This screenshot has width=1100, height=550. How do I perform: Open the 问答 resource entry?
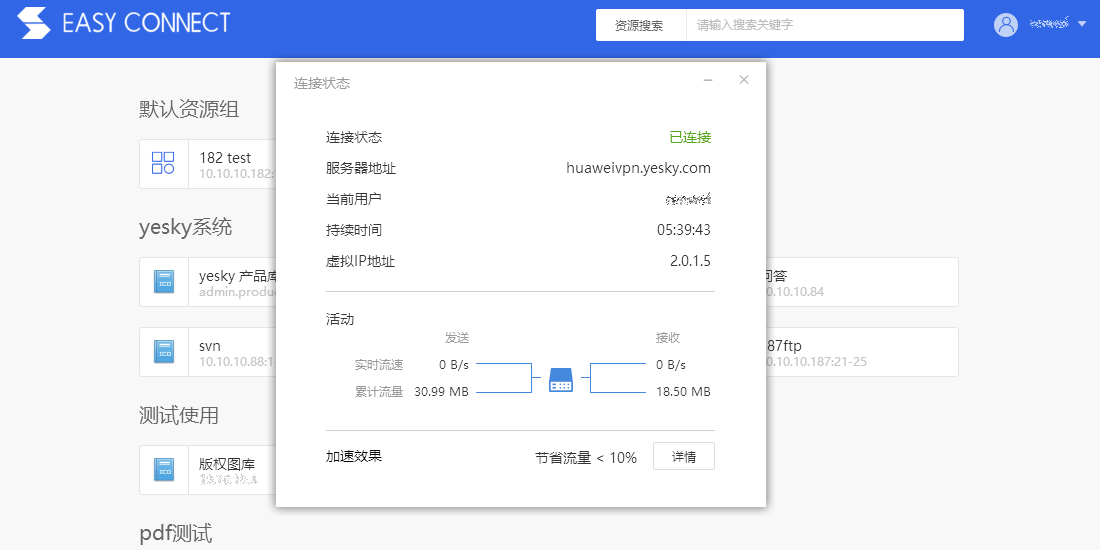774,276
